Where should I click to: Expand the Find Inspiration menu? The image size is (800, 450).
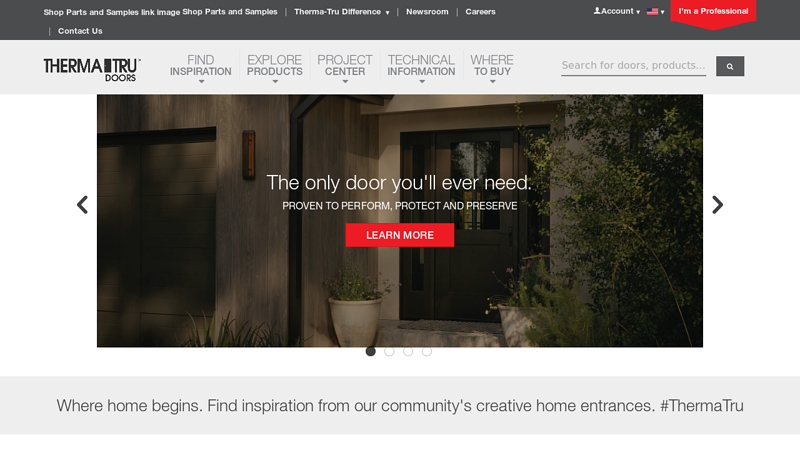tap(200, 67)
